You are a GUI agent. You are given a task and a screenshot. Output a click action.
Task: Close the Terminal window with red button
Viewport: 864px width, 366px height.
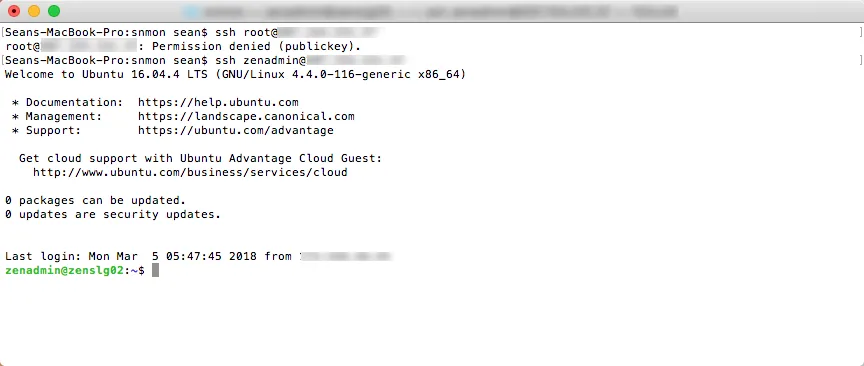(14, 11)
